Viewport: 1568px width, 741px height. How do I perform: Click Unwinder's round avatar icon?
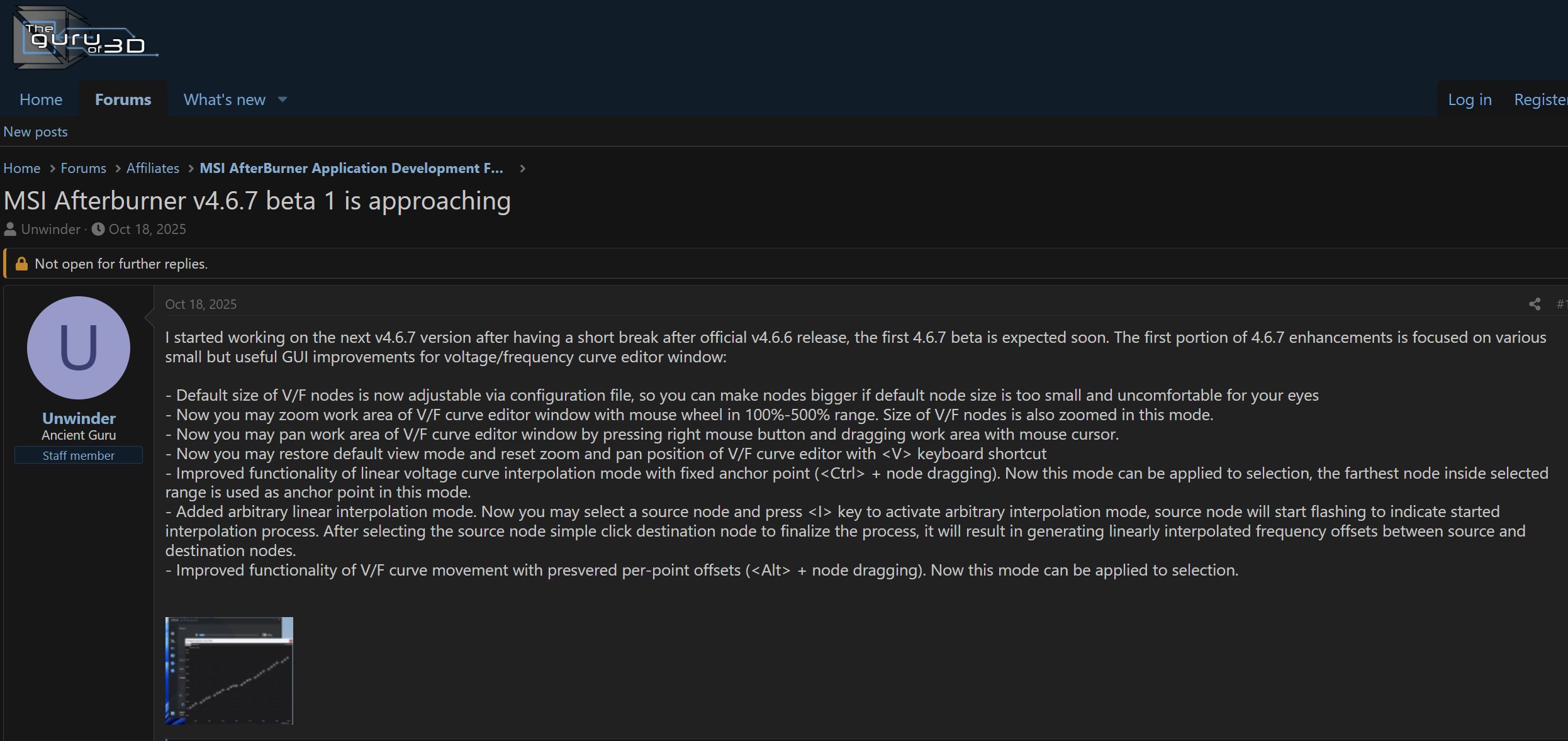click(79, 348)
